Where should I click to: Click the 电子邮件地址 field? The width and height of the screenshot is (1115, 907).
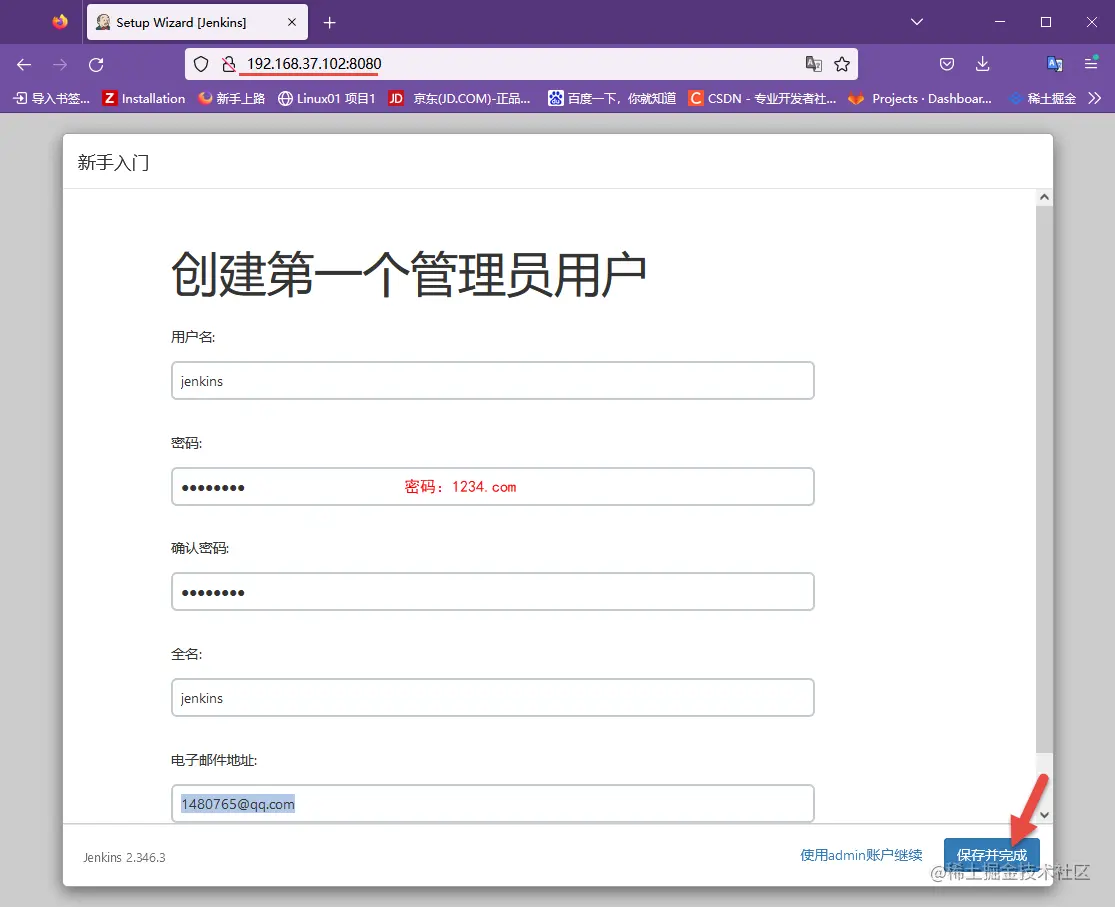[x=493, y=804]
